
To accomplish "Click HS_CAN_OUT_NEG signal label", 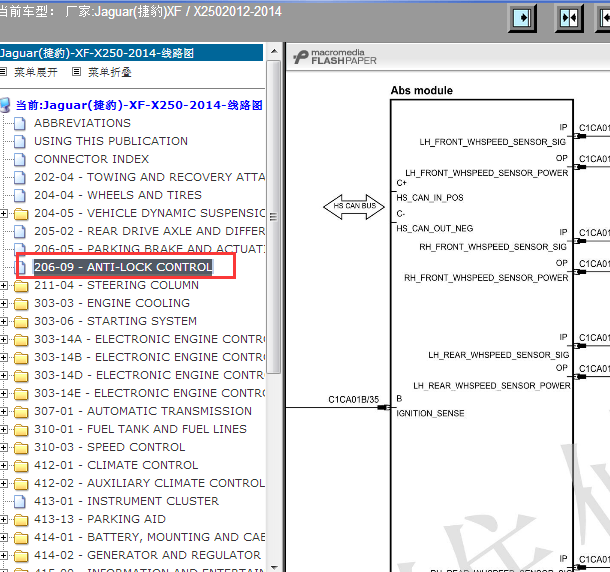I will (x=435, y=228).
